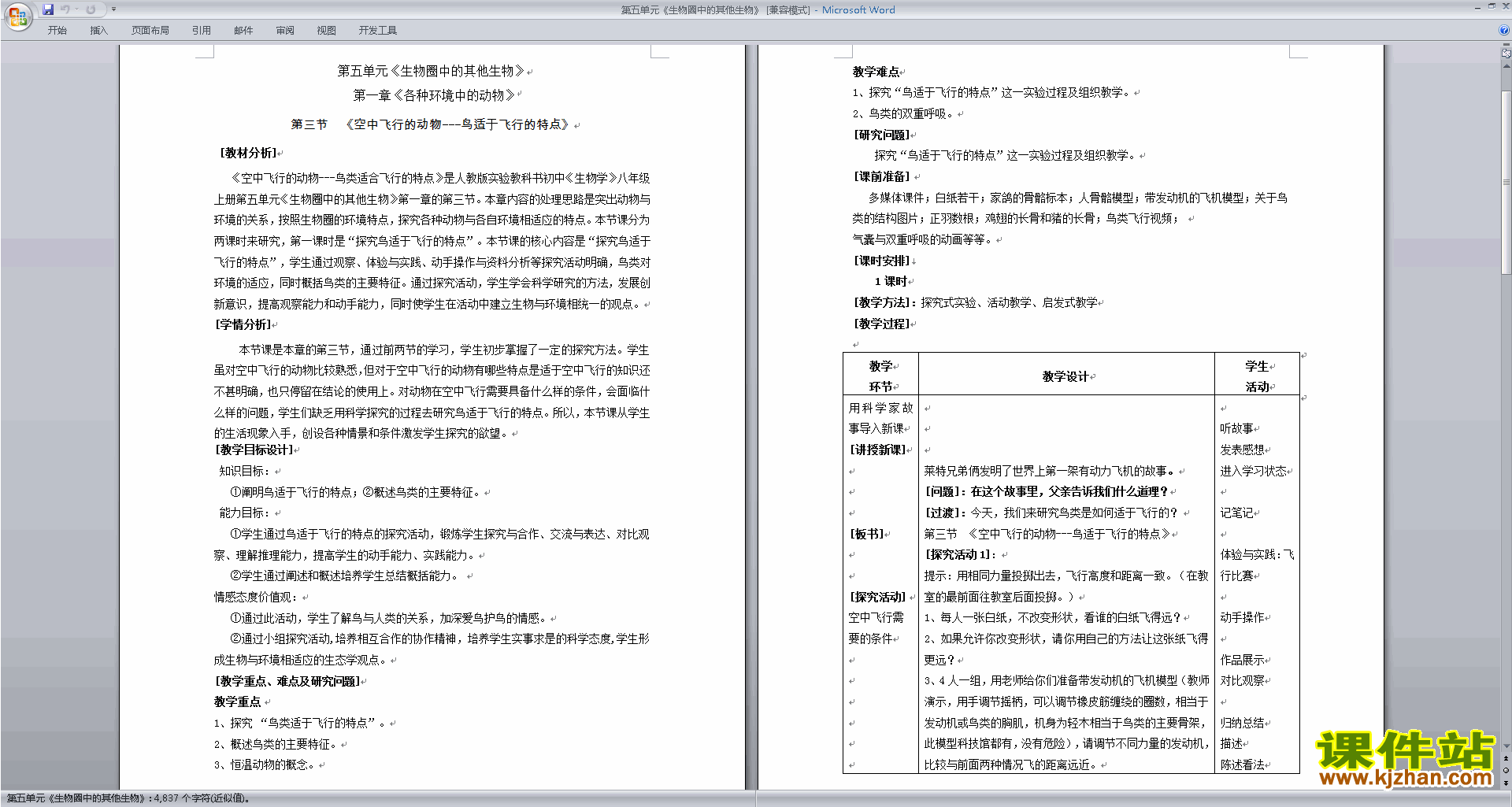Click the [课时安排] heading
This screenshot has width=1512, height=807.
(882, 261)
